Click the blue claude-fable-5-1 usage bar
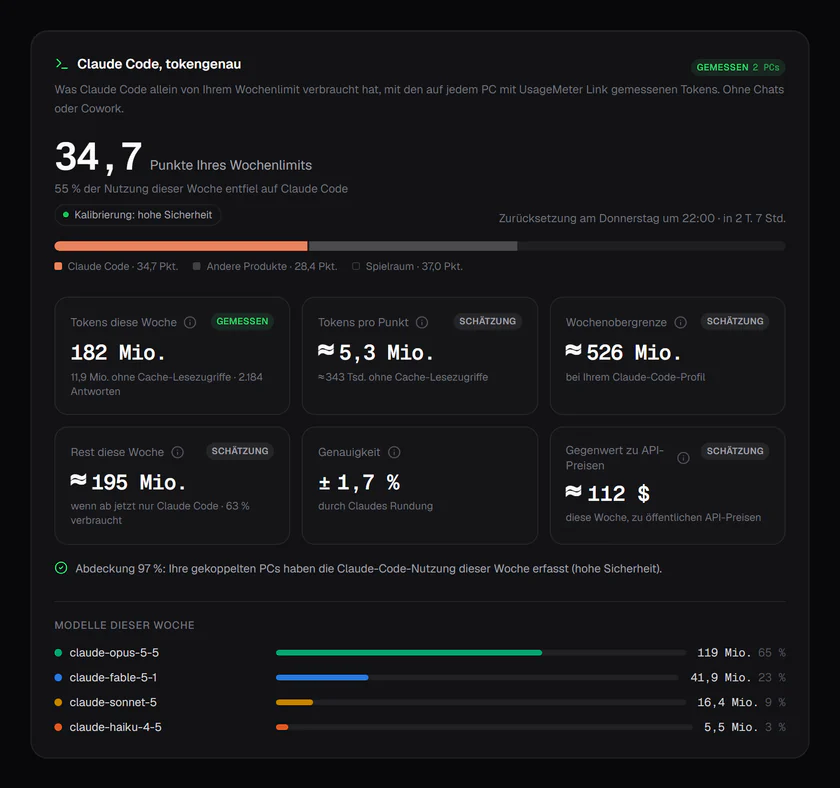This screenshot has height=788, width=840. (x=322, y=677)
